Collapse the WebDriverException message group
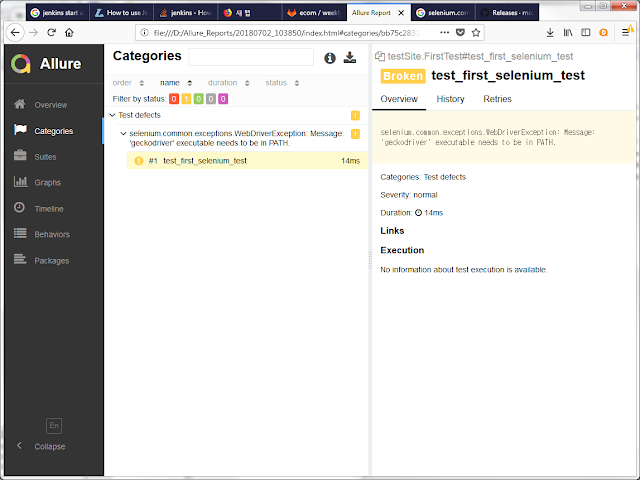640x480 pixels. click(x=123, y=133)
